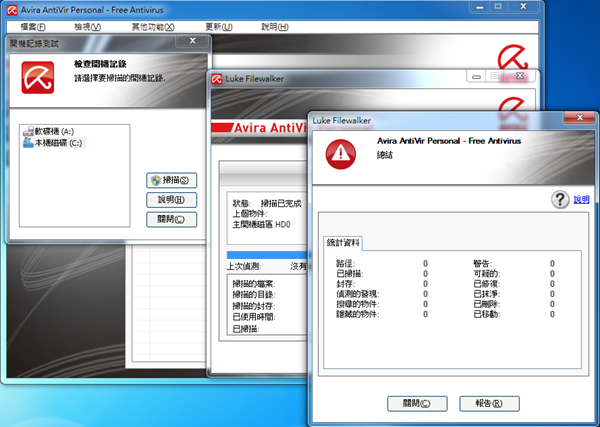Viewport: 600px width, 427px height.
Task: Click the 關閉(C) button in boot record dialog
Action: (171, 219)
